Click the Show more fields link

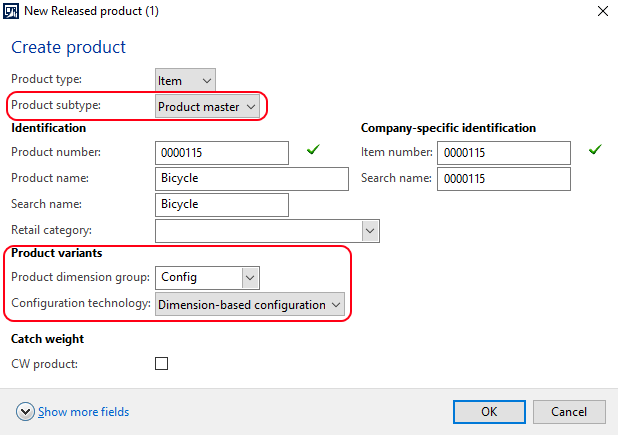point(84,412)
